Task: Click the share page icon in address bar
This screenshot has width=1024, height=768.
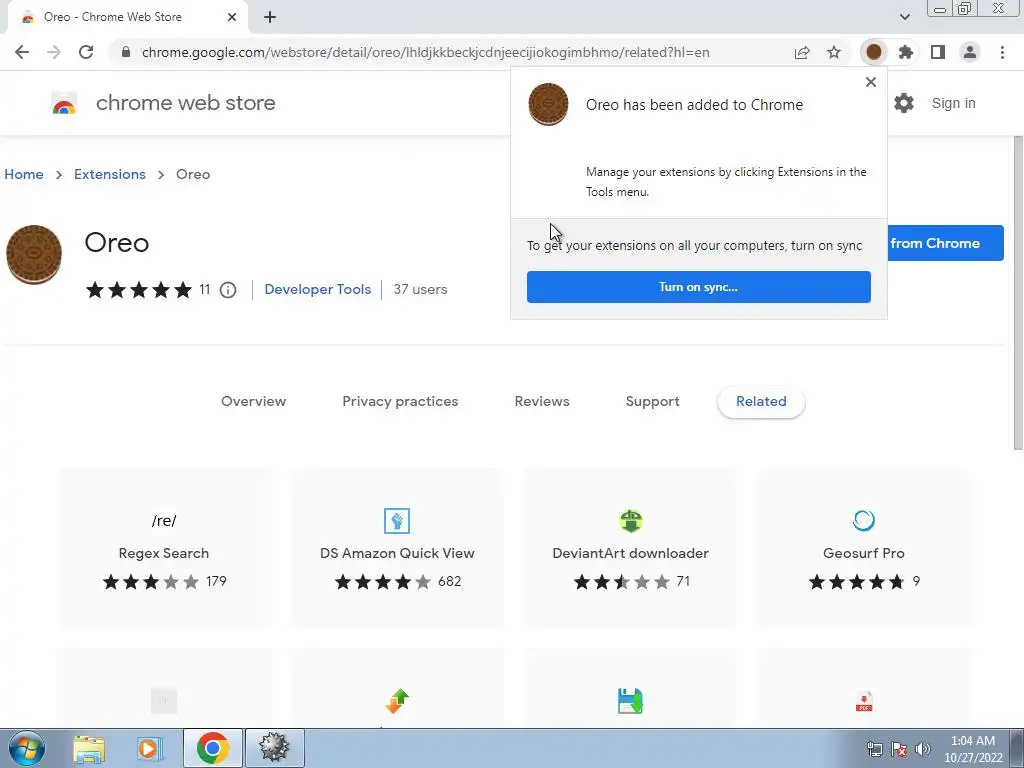Action: tap(802, 52)
